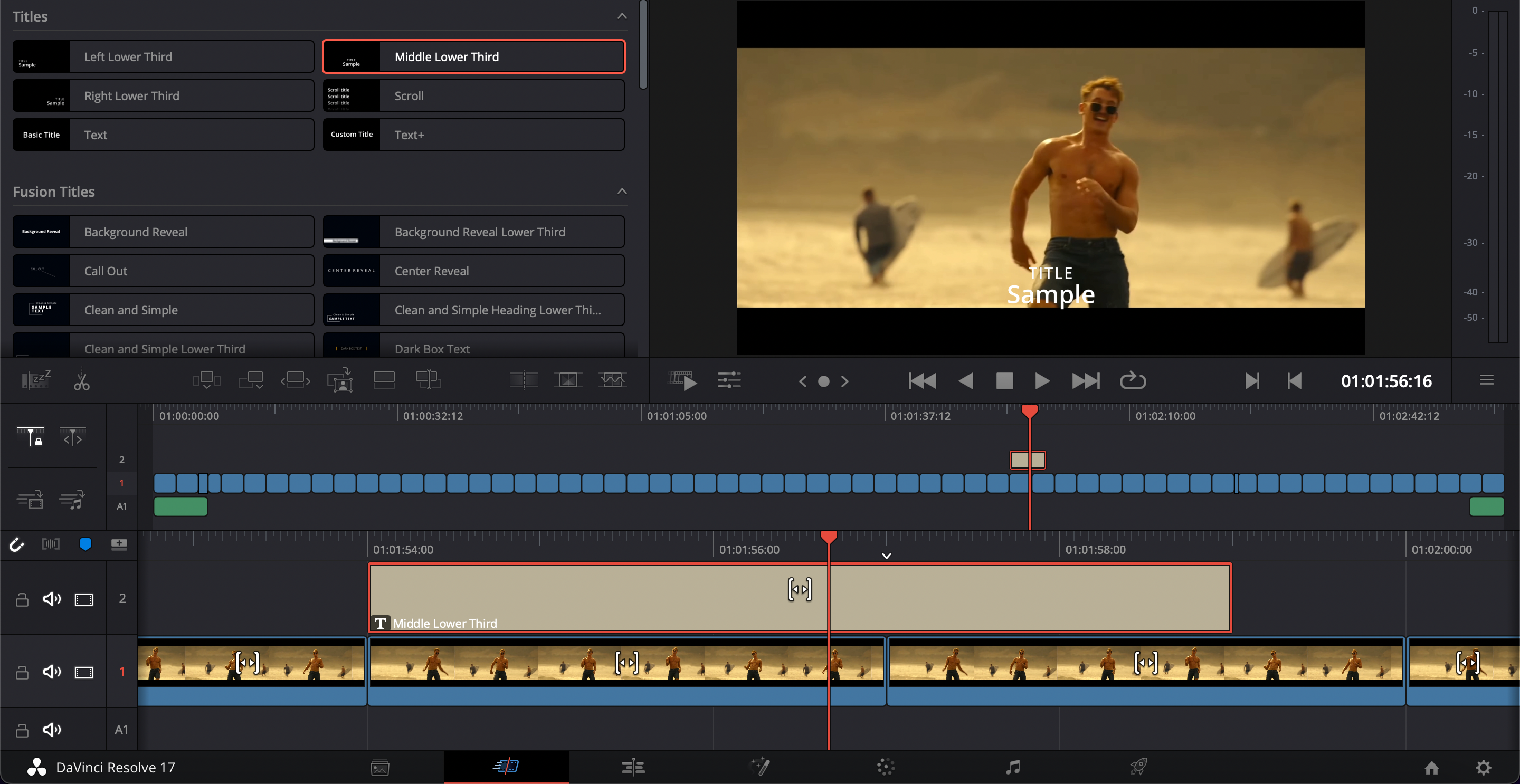Viewport: 1520px width, 784px height.
Task: Toggle the loop playback icon
Action: (x=1132, y=380)
